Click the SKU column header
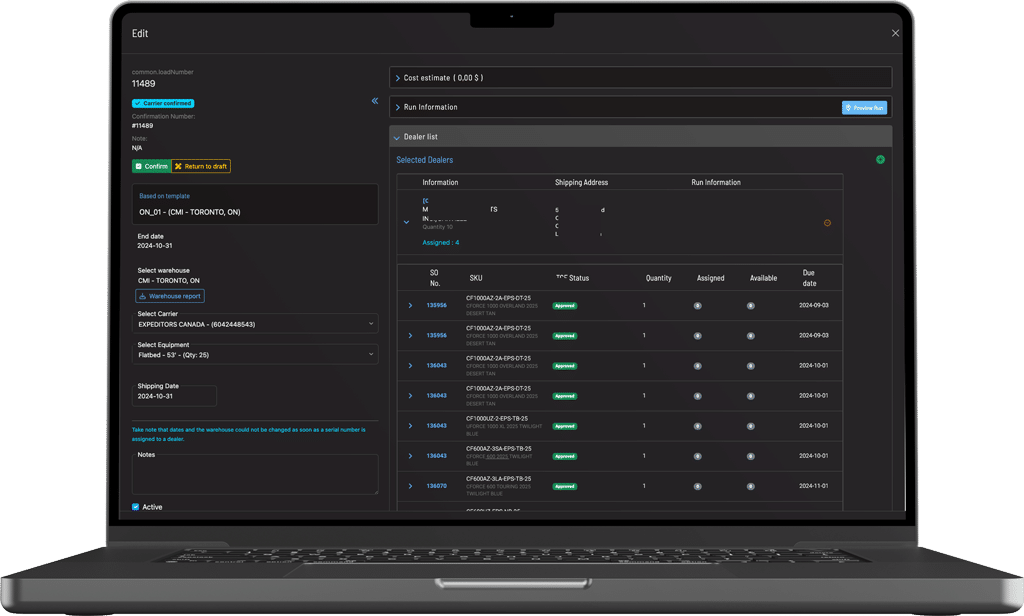 coord(476,278)
